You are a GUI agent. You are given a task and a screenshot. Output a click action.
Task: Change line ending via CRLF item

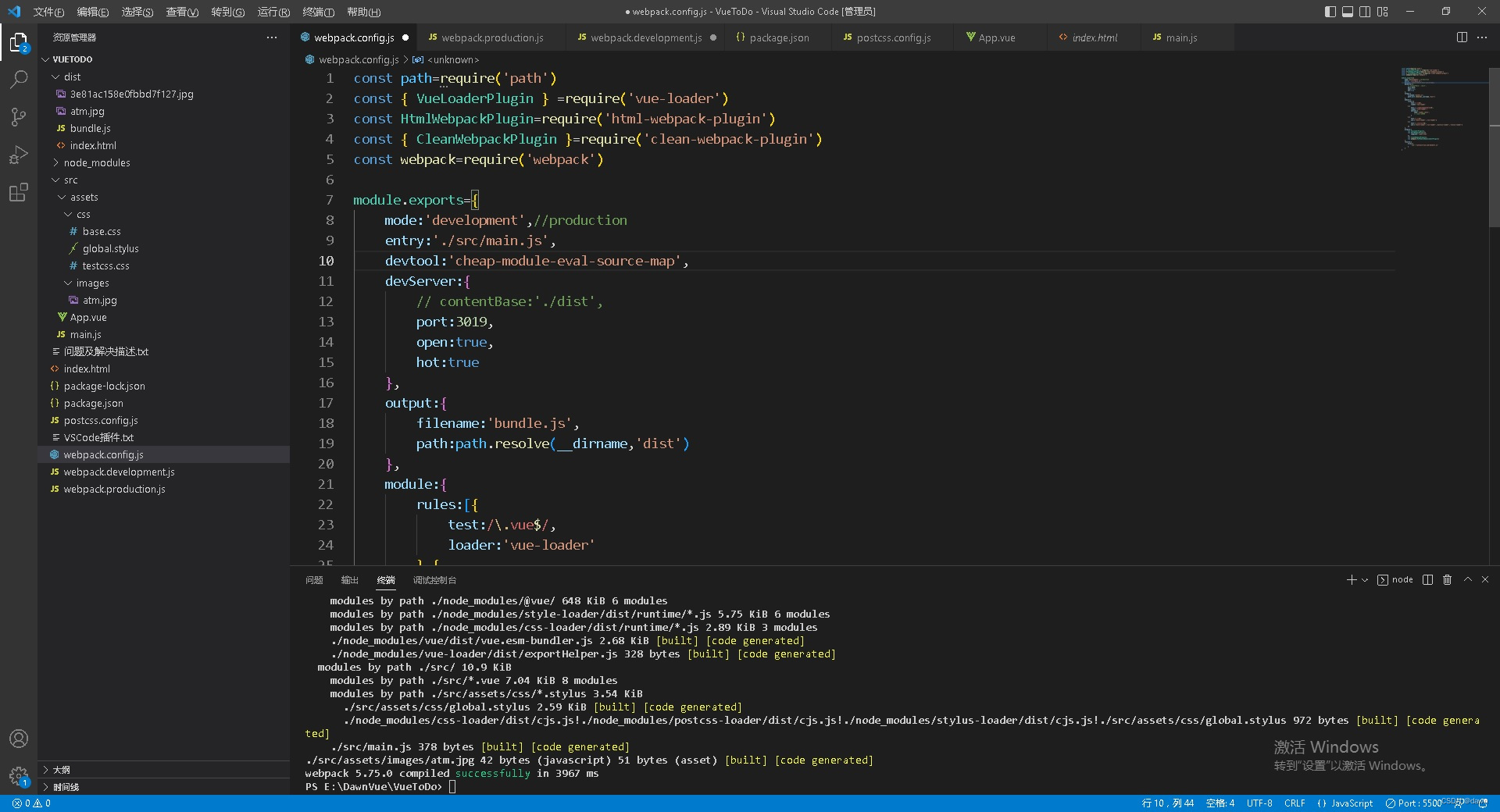coord(1295,803)
